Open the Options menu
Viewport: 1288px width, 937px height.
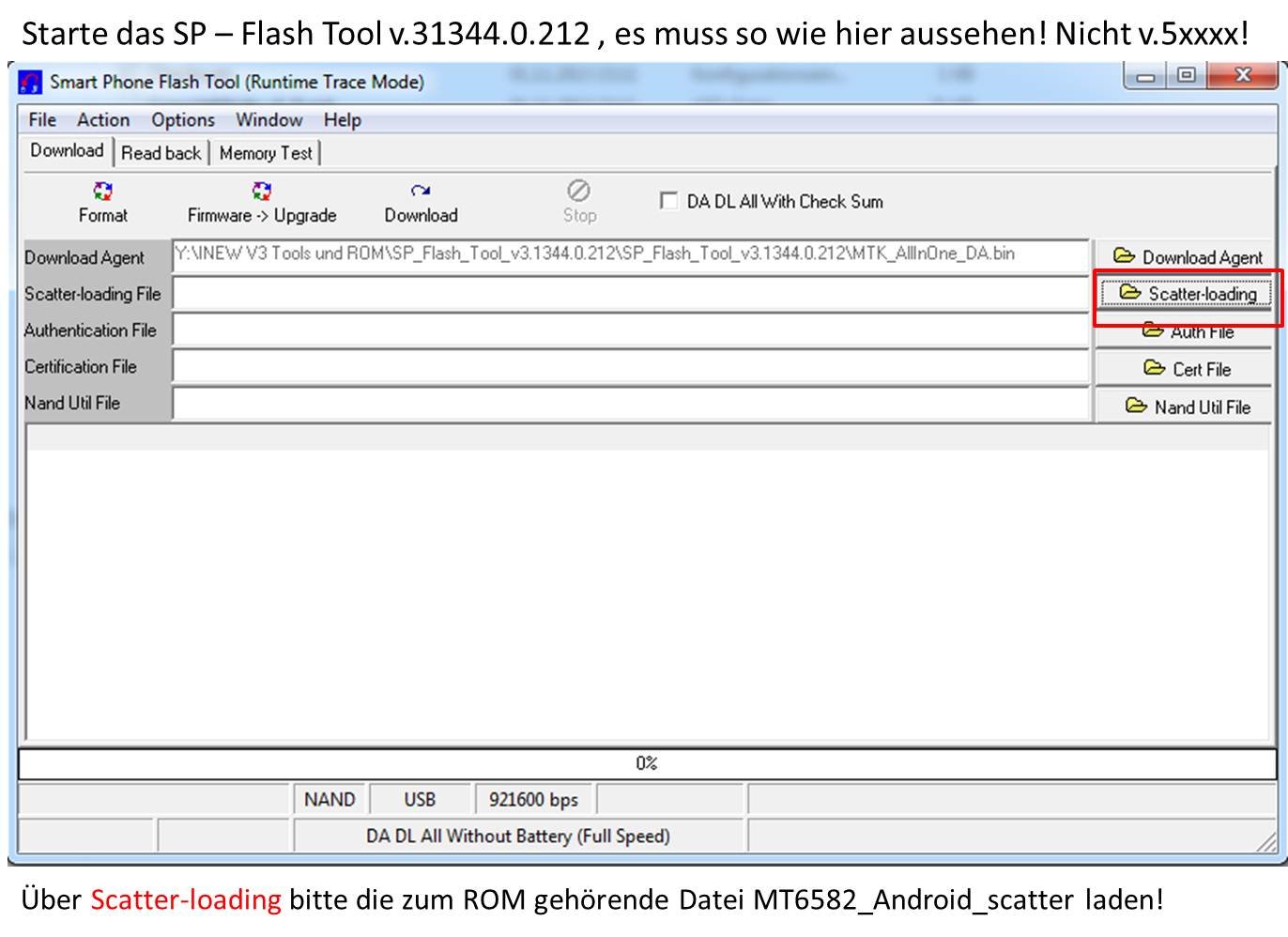183,120
